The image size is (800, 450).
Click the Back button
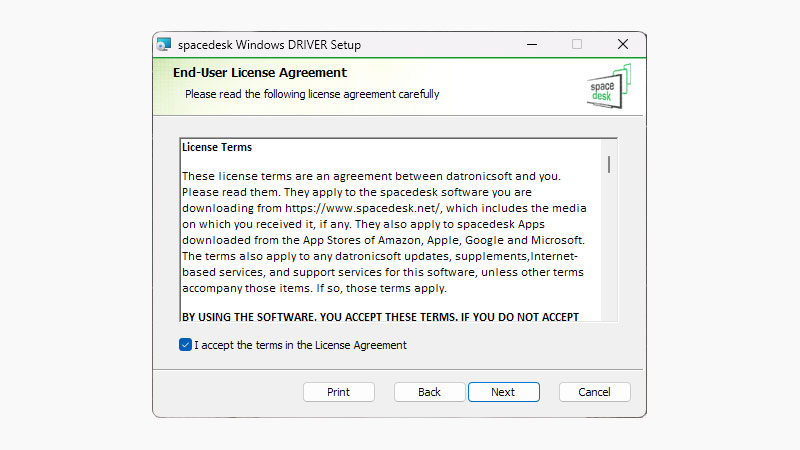coord(429,392)
